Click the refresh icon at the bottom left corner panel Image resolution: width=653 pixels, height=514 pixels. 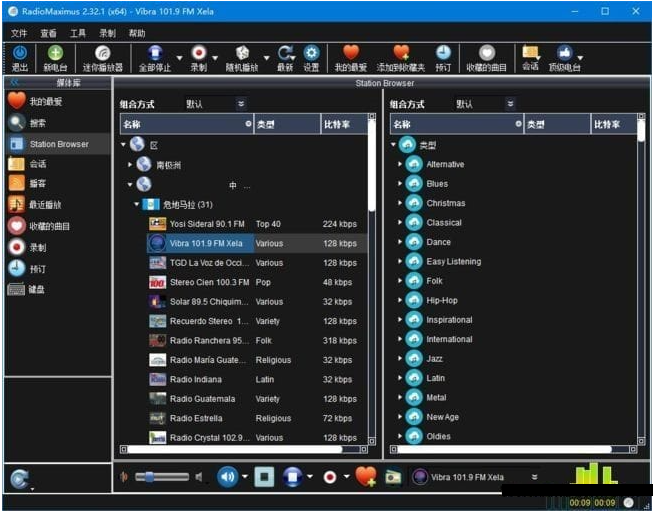[20, 479]
